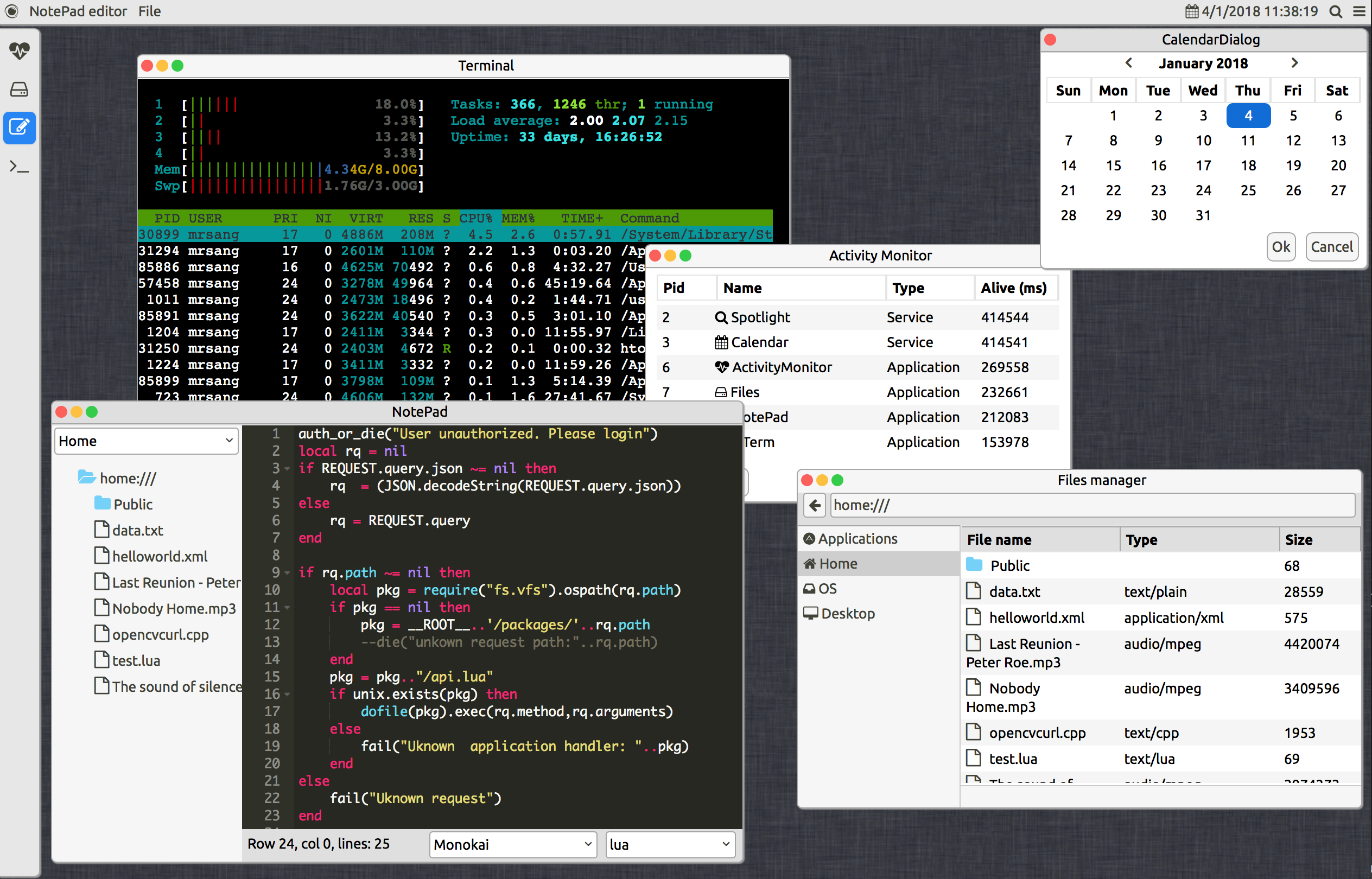Open the Monokai theme dropdown

point(513,844)
